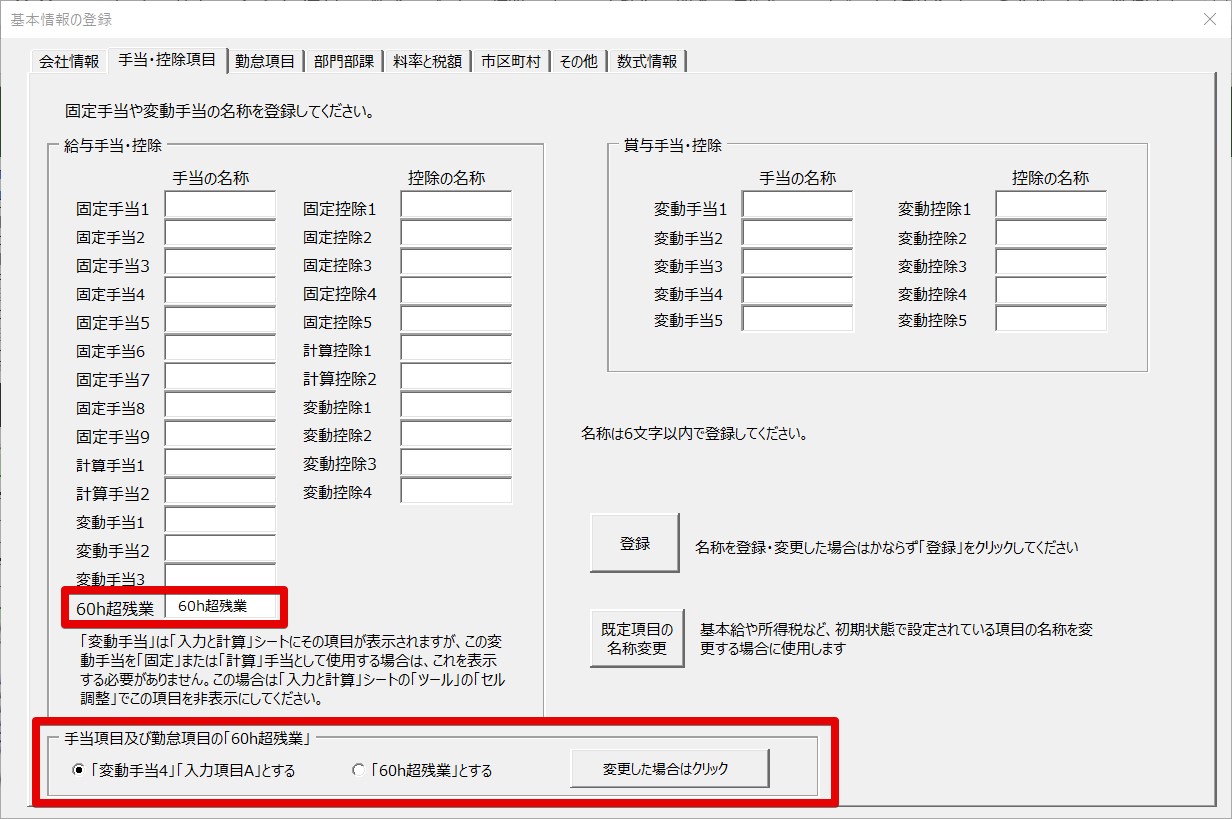Select the 市区町村 tab

510,62
